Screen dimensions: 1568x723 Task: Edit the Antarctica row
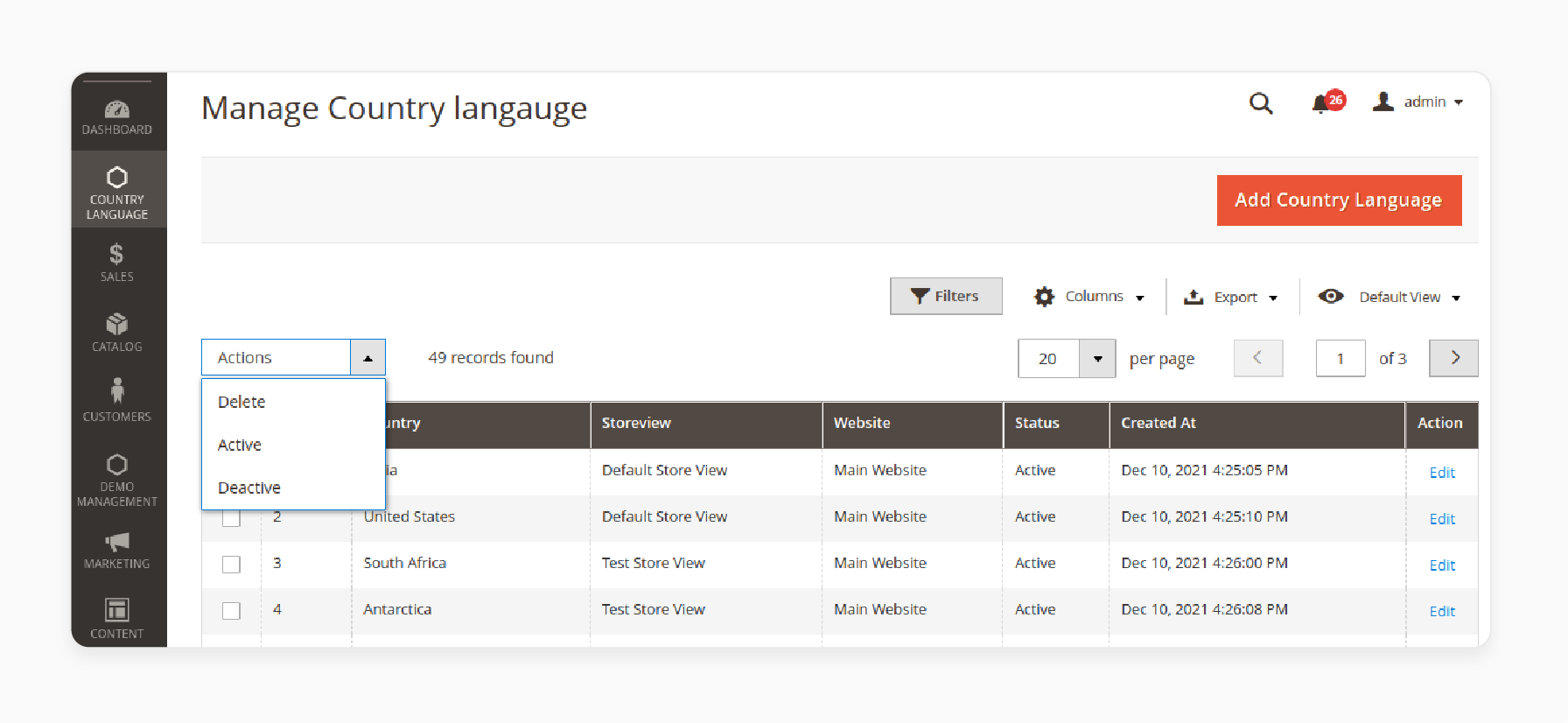coord(1442,611)
